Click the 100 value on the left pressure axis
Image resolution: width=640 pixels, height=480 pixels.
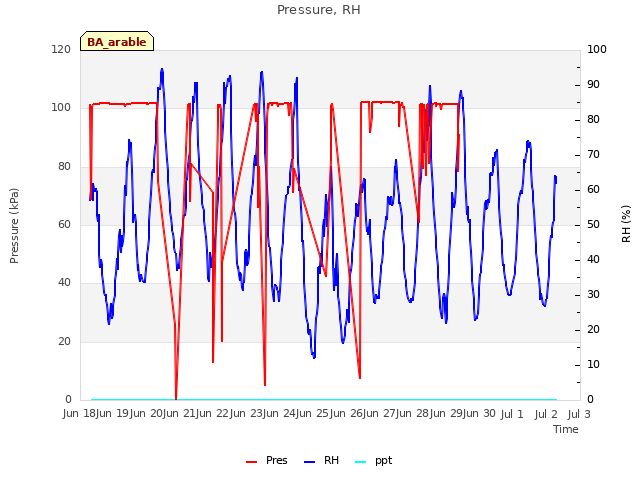[61, 108]
